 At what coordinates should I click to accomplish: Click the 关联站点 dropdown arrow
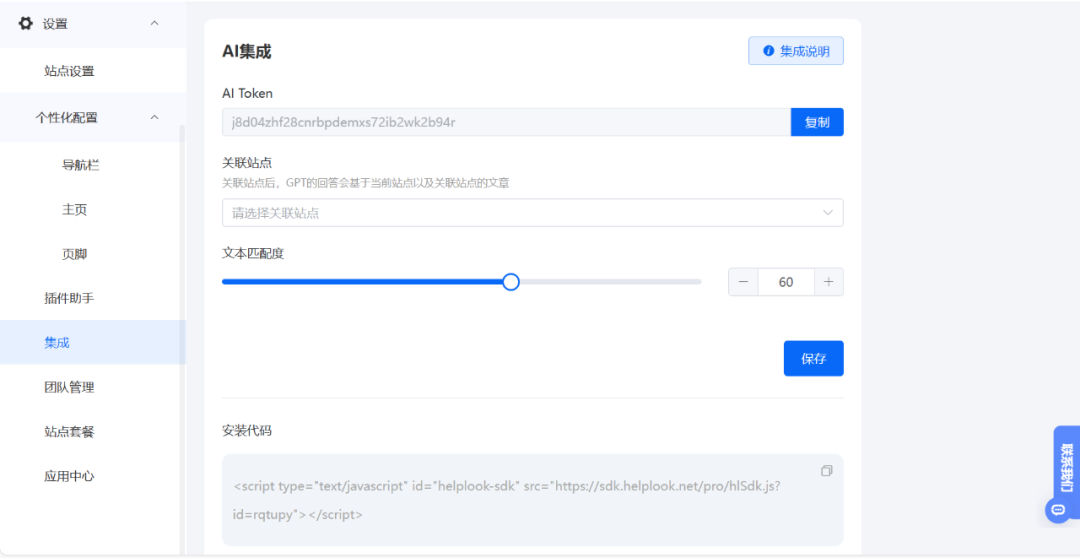tap(828, 213)
